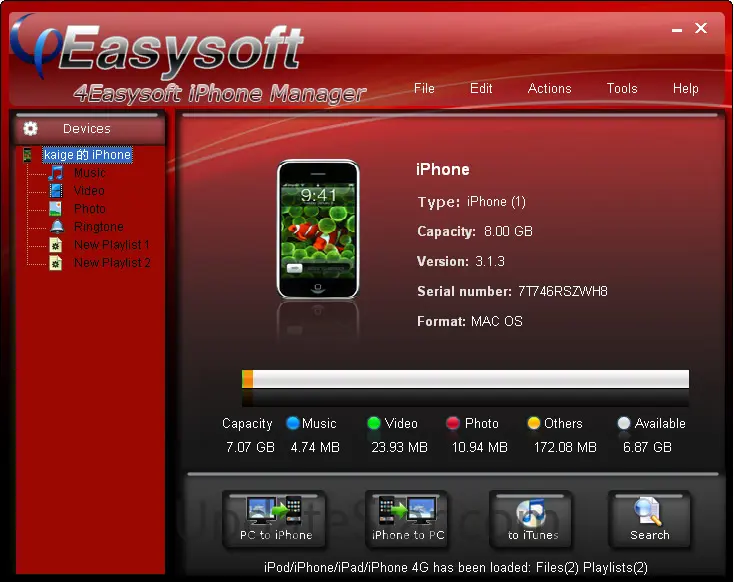Click the Devices panel header
Image resolution: width=734 pixels, height=582 pixels.
[89, 128]
